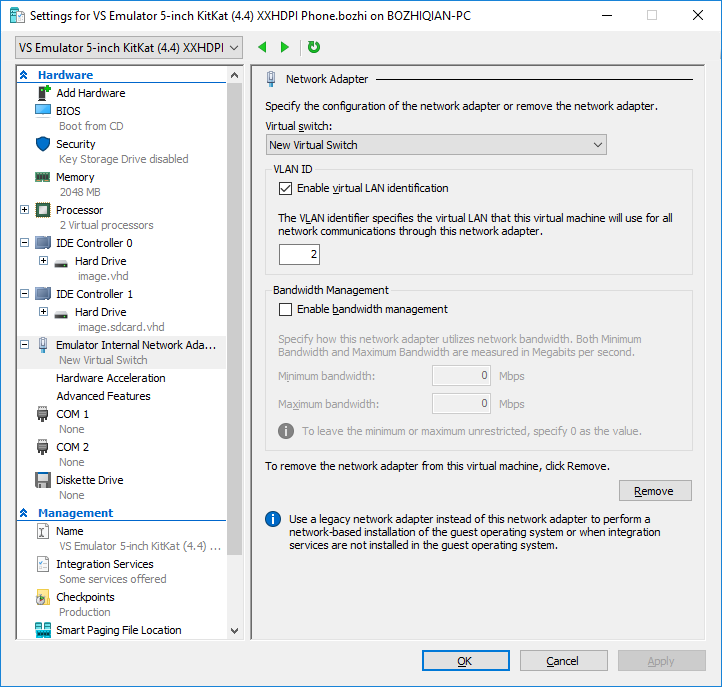Open the Virtual switch dropdown

coord(436,145)
